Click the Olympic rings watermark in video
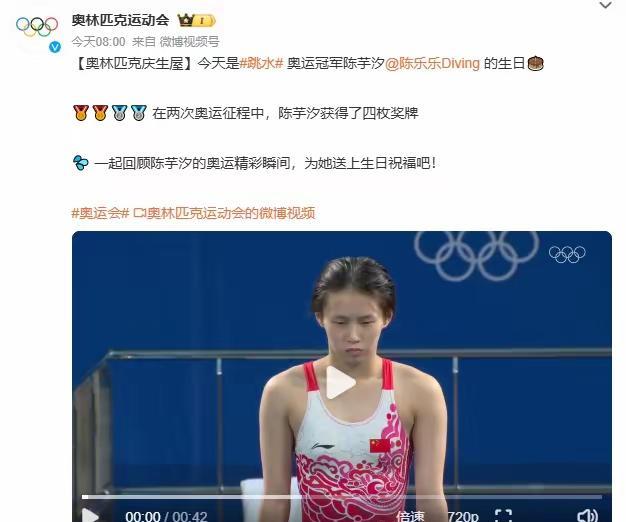The height and width of the screenshot is (522, 626). point(567,254)
